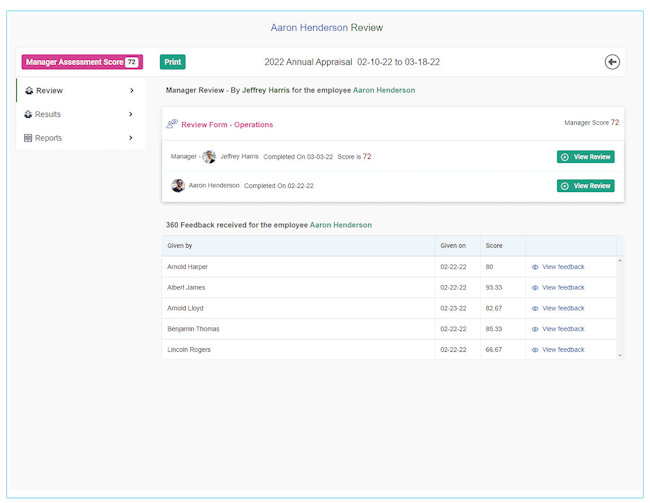Open the Results sidebar item

[80, 114]
